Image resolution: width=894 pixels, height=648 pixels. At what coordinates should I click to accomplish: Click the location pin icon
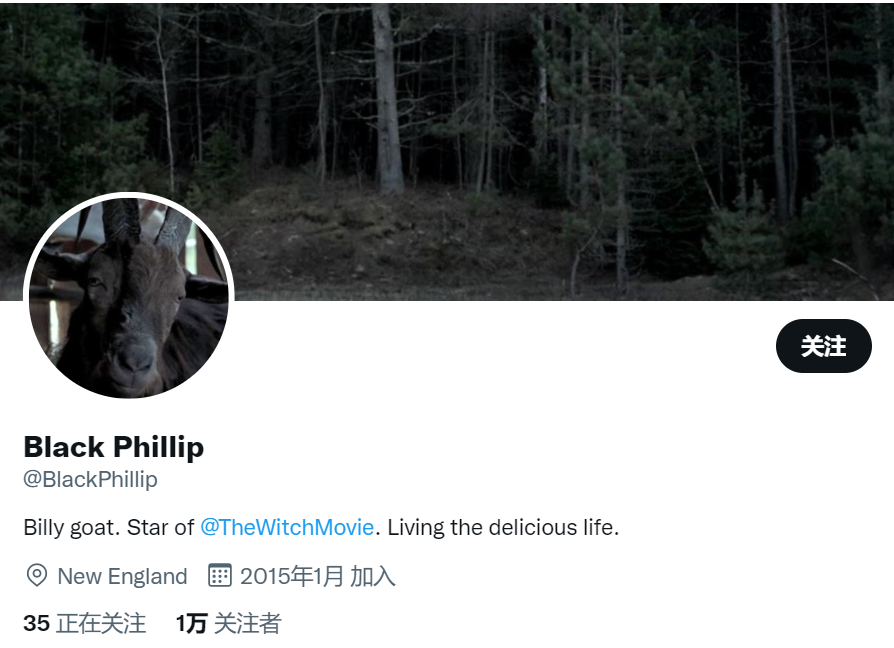coord(37,575)
